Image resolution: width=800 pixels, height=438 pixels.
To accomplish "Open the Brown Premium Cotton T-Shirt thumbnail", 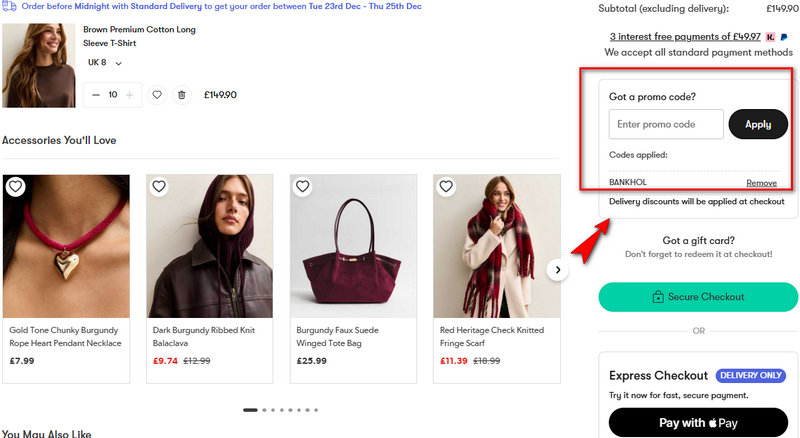I will pyautogui.click(x=39, y=65).
